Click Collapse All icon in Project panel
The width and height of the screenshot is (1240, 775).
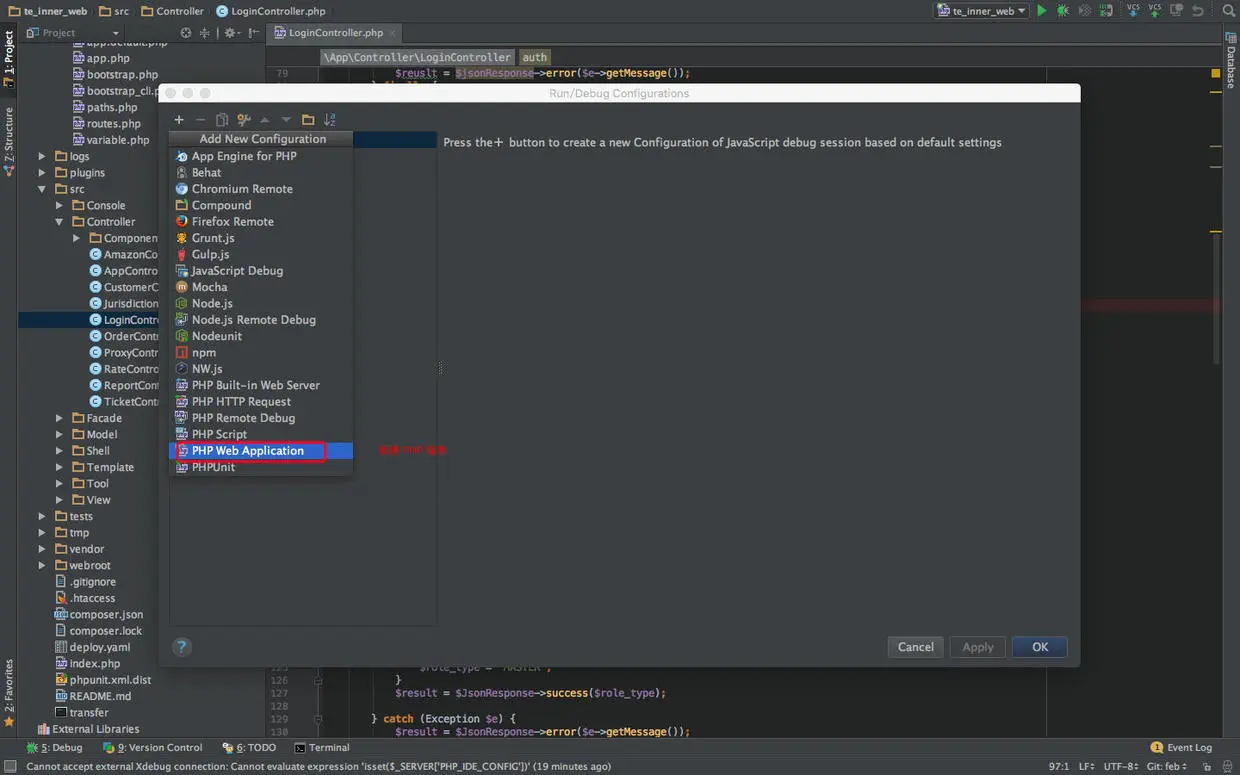(x=205, y=33)
